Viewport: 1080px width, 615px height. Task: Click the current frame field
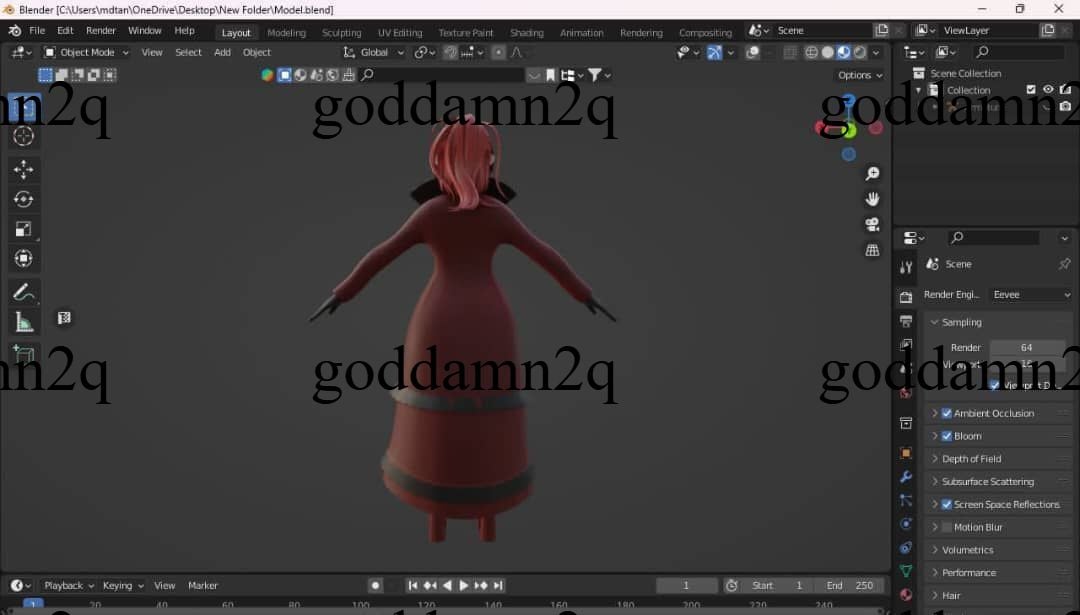pos(686,585)
